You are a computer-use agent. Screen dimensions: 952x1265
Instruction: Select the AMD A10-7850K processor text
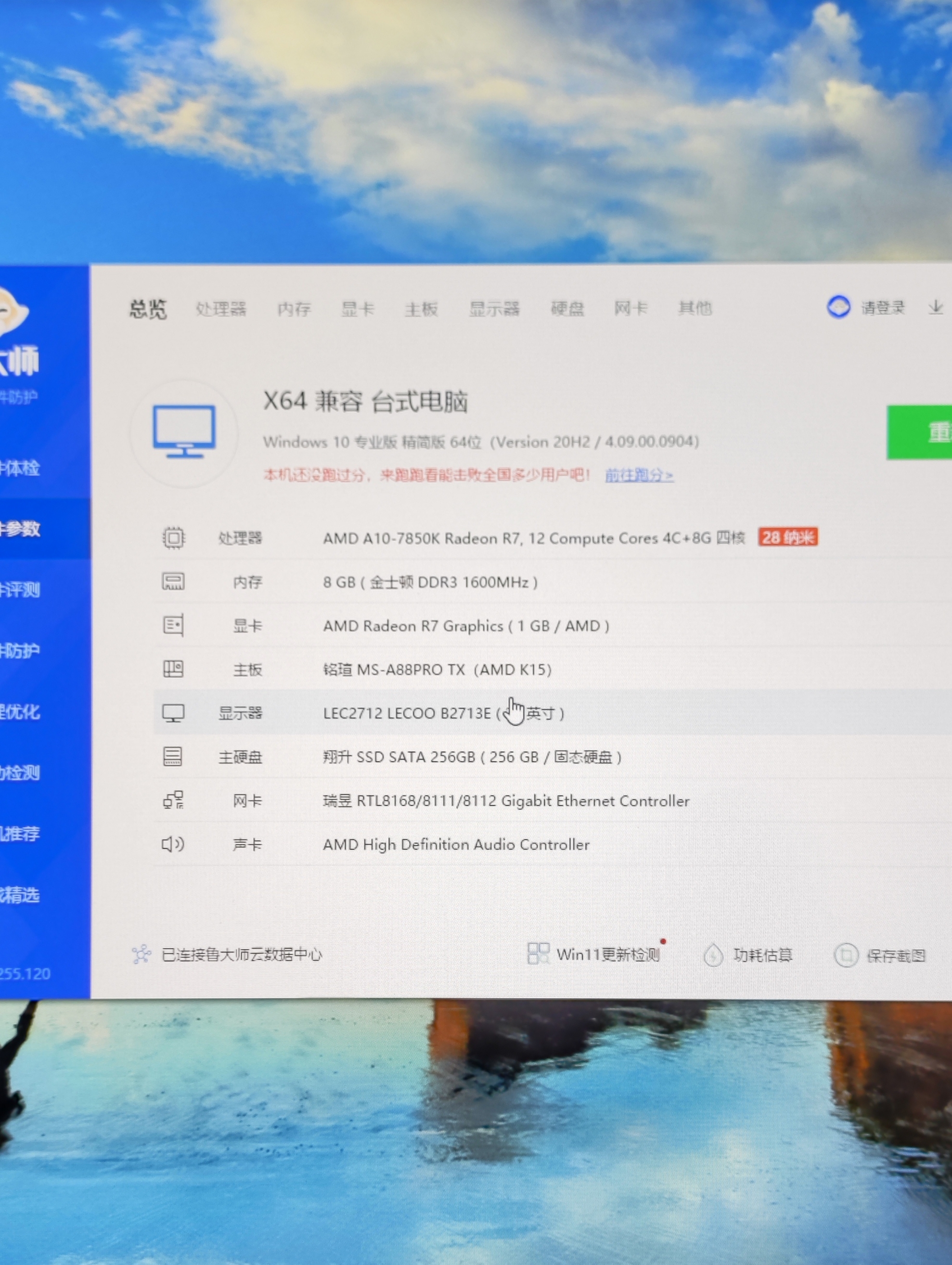534,538
